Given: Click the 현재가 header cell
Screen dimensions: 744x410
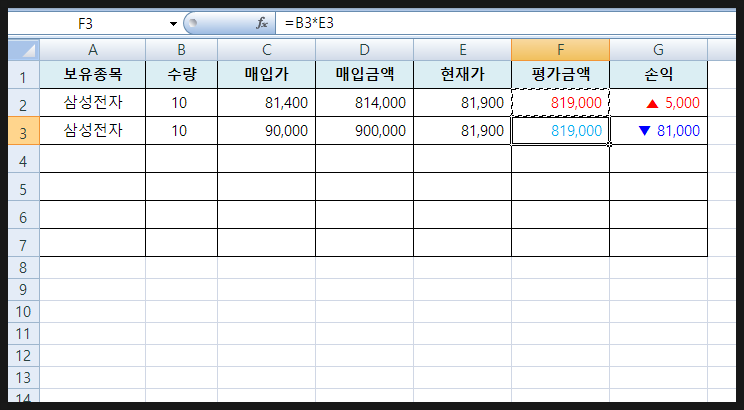Looking at the screenshot, I should tap(463, 75).
